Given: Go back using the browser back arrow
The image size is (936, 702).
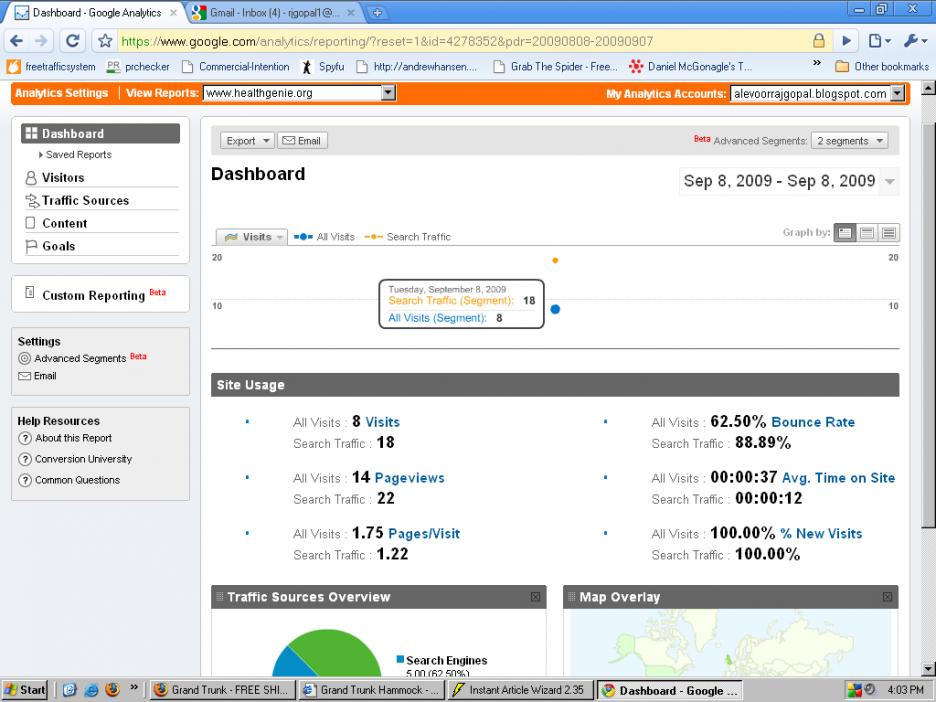Looking at the screenshot, I should 17,41.
